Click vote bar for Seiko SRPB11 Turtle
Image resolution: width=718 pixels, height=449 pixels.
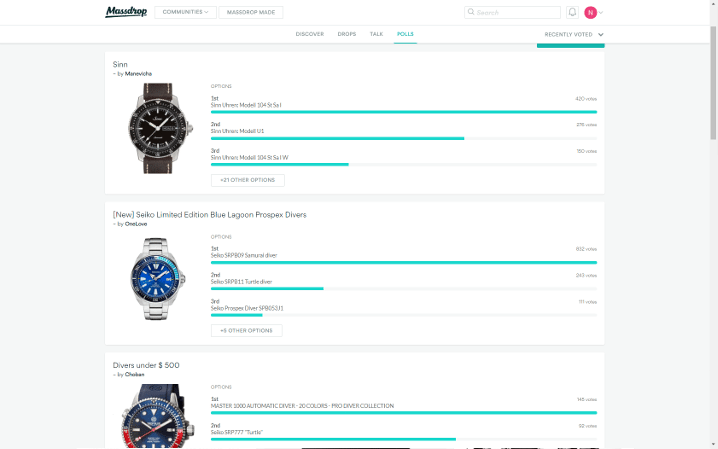pyautogui.click(x=403, y=289)
